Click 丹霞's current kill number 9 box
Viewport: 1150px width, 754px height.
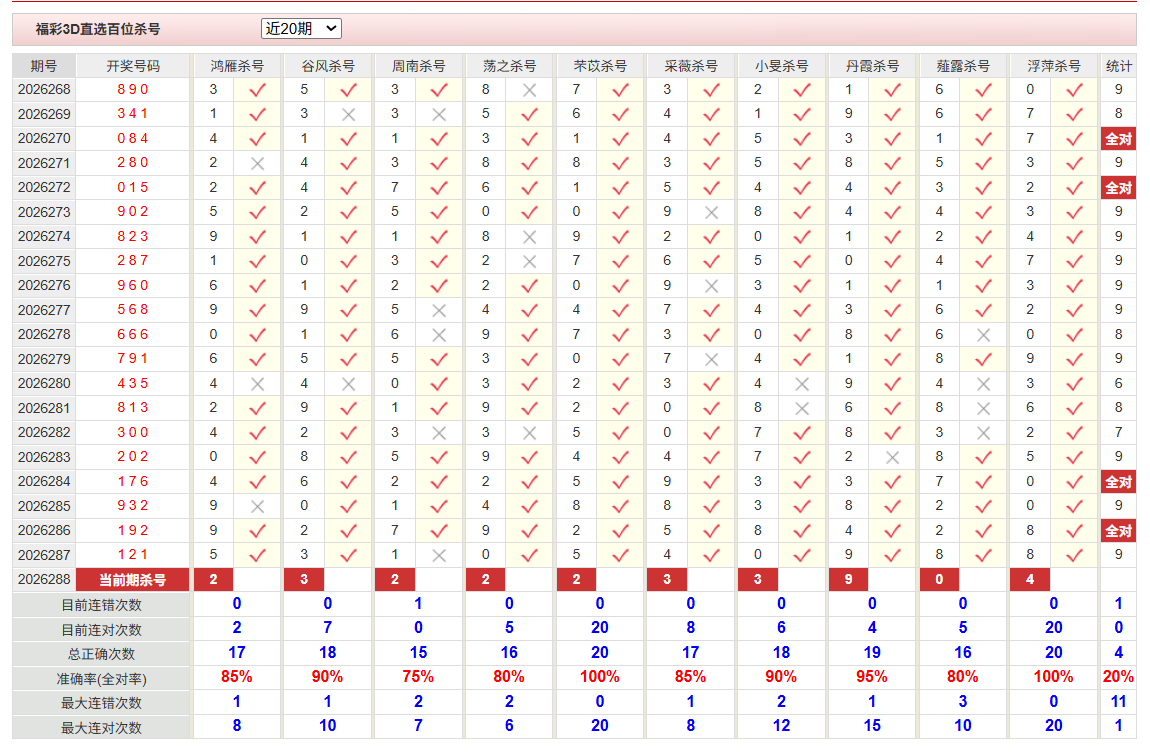pyautogui.click(x=849, y=579)
